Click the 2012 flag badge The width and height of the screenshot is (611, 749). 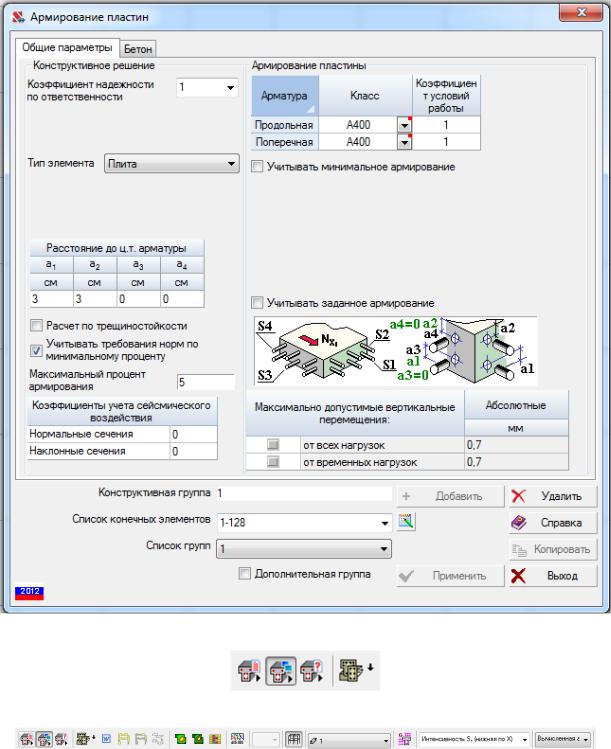click(x=30, y=592)
